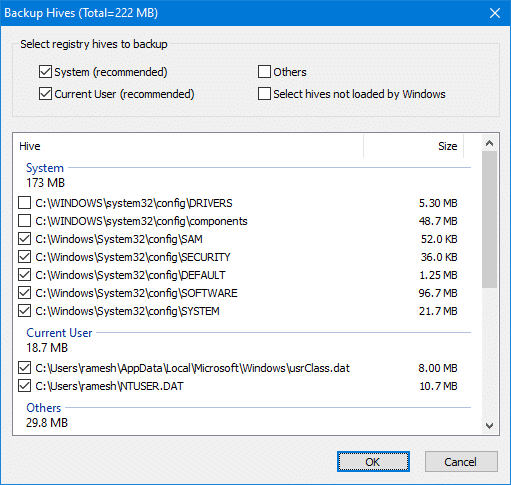Click the 5.30 MB size value
This screenshot has width=511, height=485.
point(438,203)
